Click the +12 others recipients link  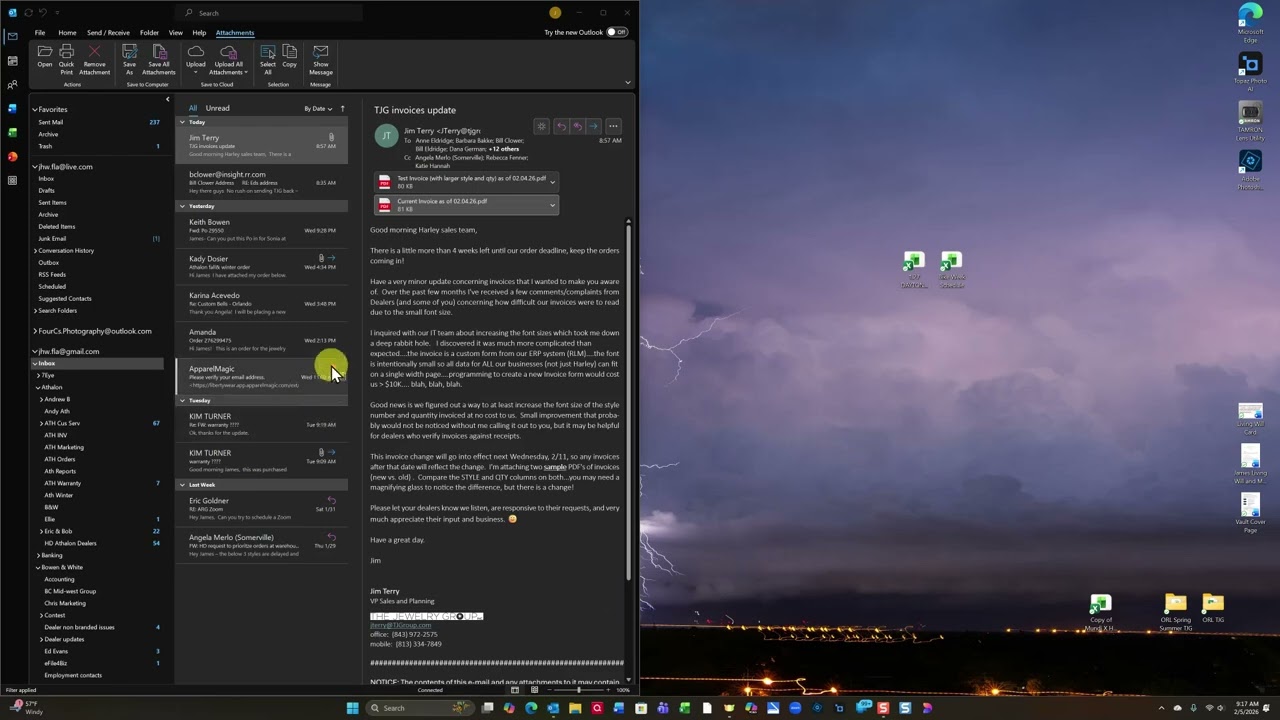pos(504,149)
